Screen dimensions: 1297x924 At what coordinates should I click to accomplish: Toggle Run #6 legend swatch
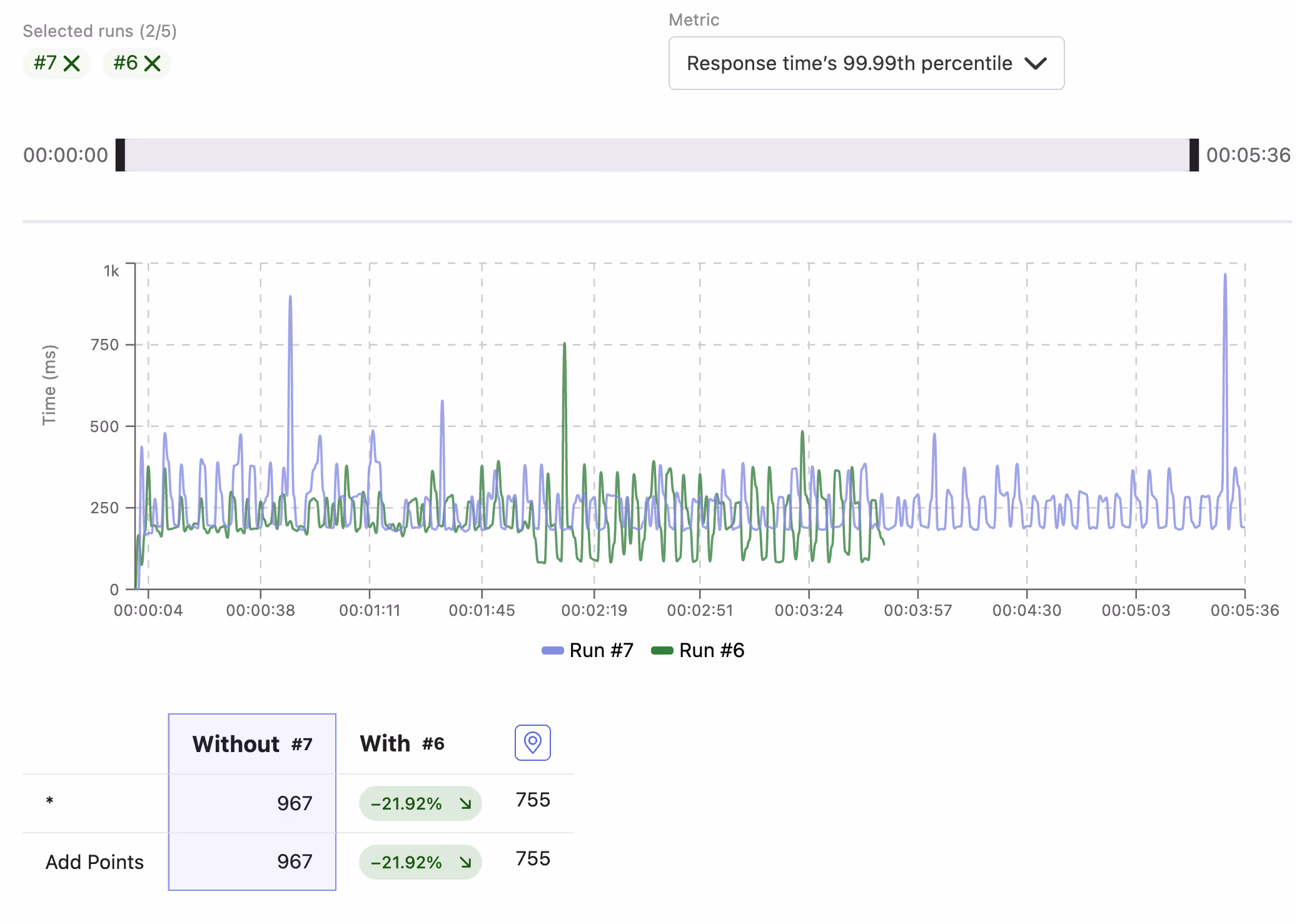tap(662, 650)
